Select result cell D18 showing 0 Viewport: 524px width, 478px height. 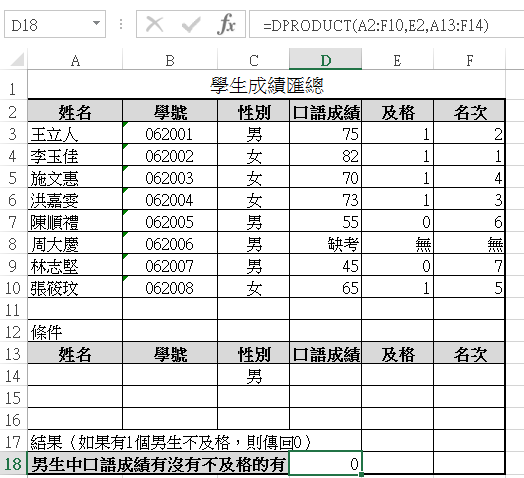[x=325, y=463]
